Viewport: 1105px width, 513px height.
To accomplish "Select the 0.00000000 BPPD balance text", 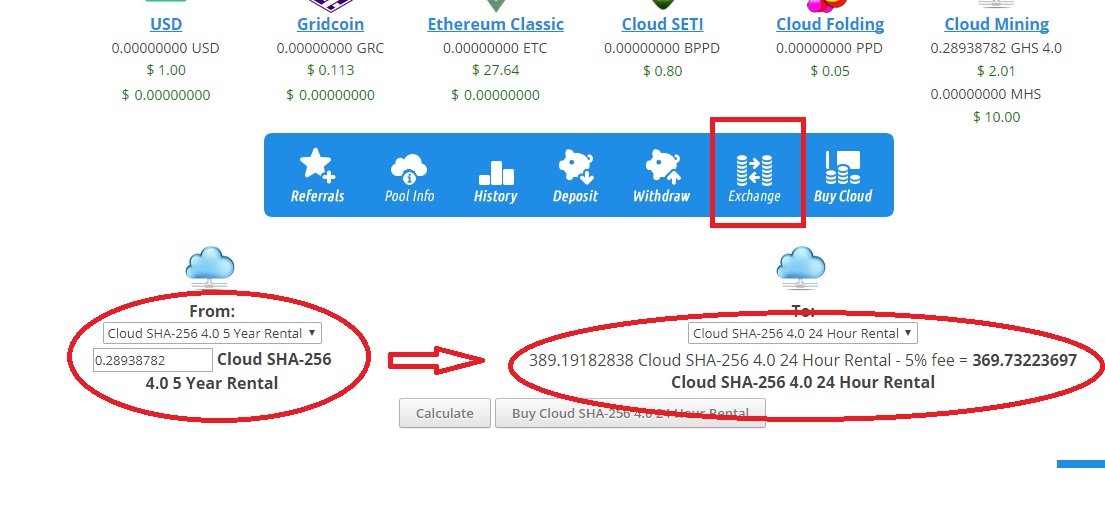I will pos(662,49).
